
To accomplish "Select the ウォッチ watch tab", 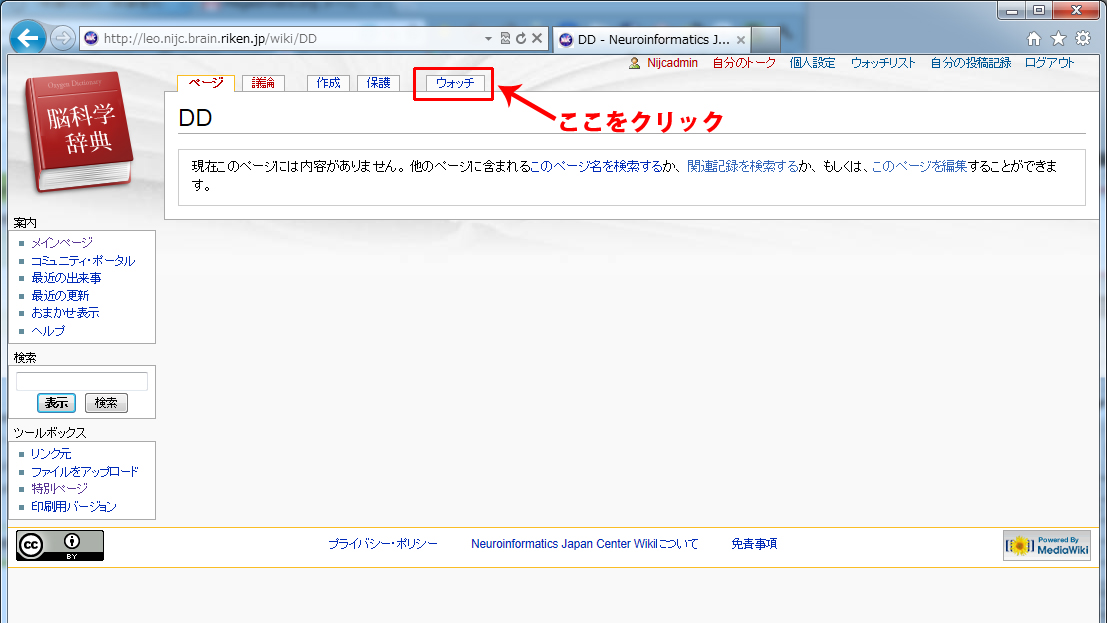I will (455, 83).
